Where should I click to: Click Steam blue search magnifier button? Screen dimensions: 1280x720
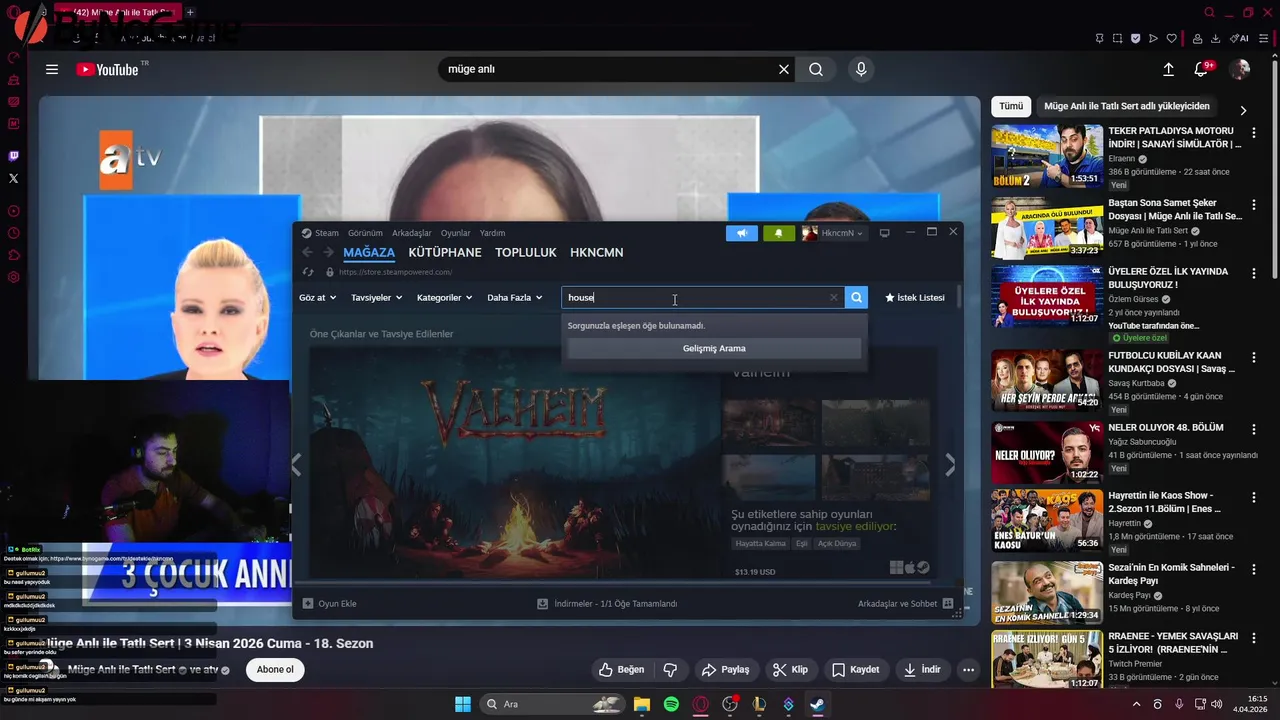pos(856,298)
